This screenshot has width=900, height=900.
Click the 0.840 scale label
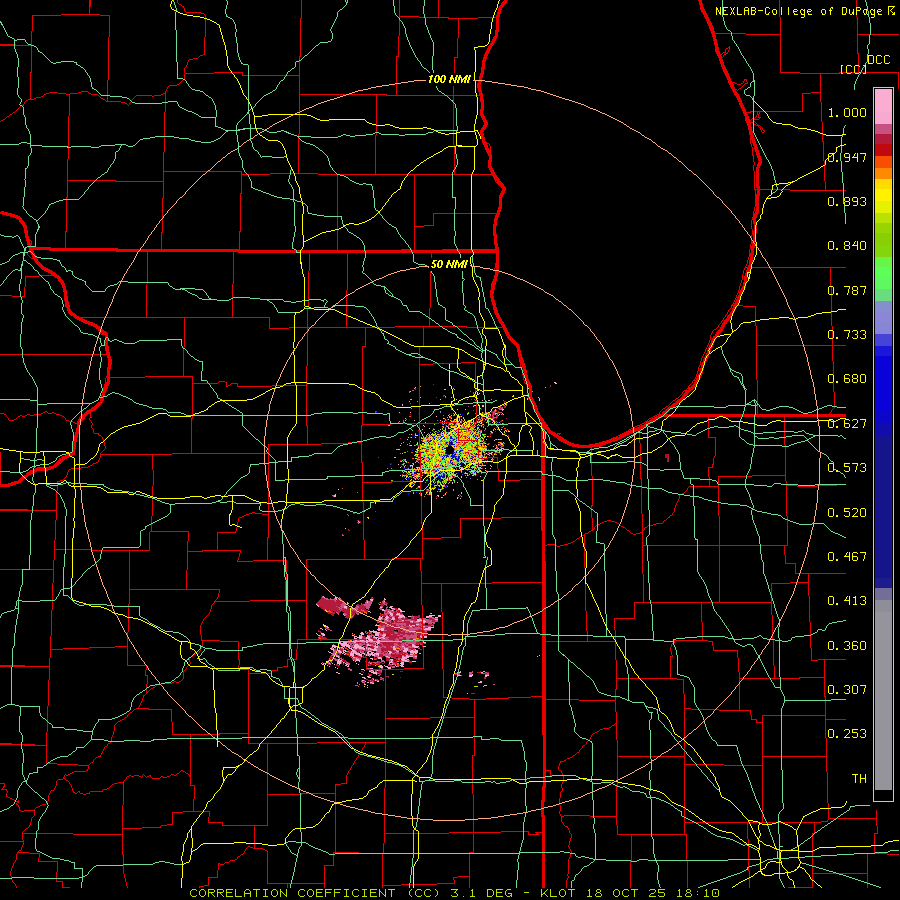tap(847, 246)
